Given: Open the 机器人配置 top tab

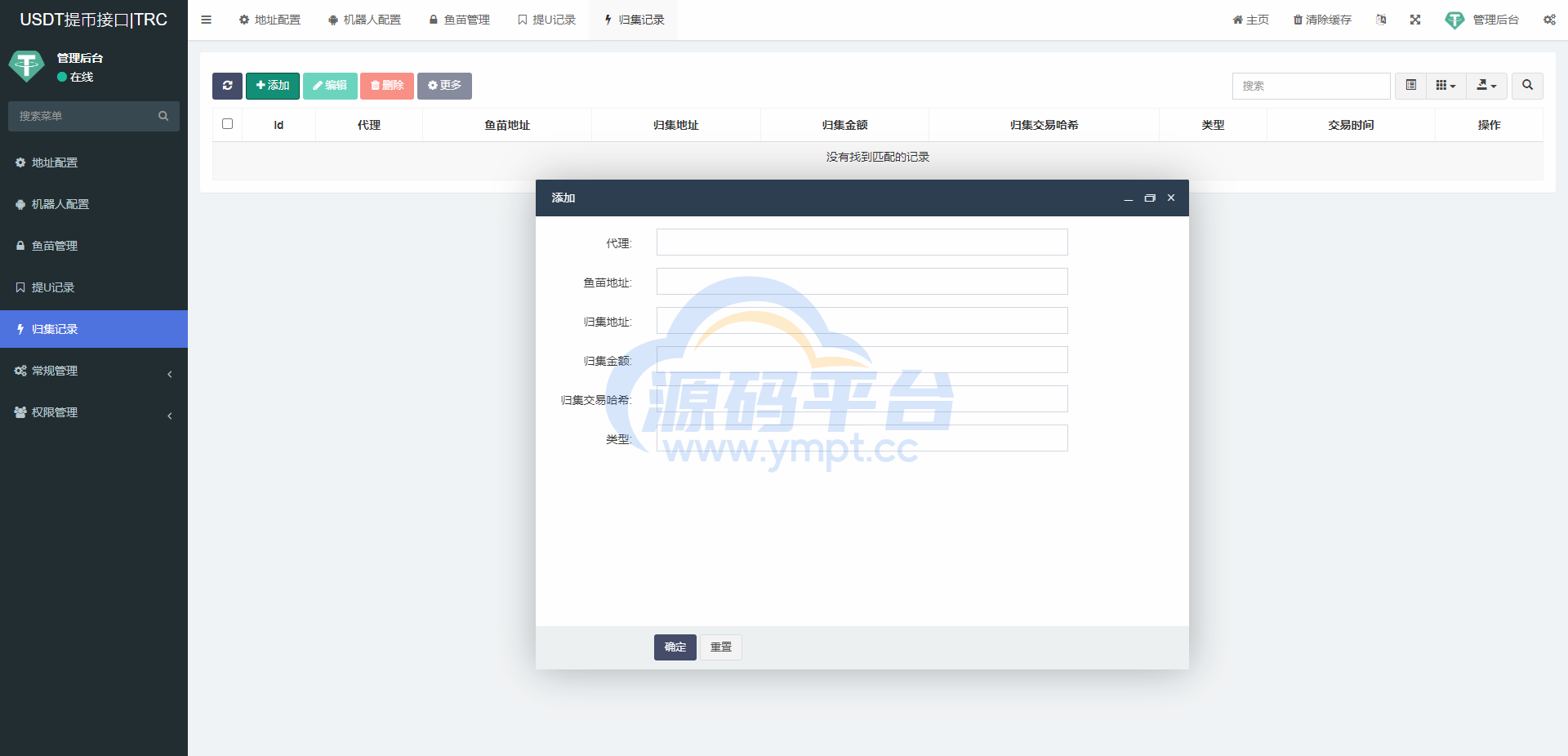Looking at the screenshot, I should point(364,20).
